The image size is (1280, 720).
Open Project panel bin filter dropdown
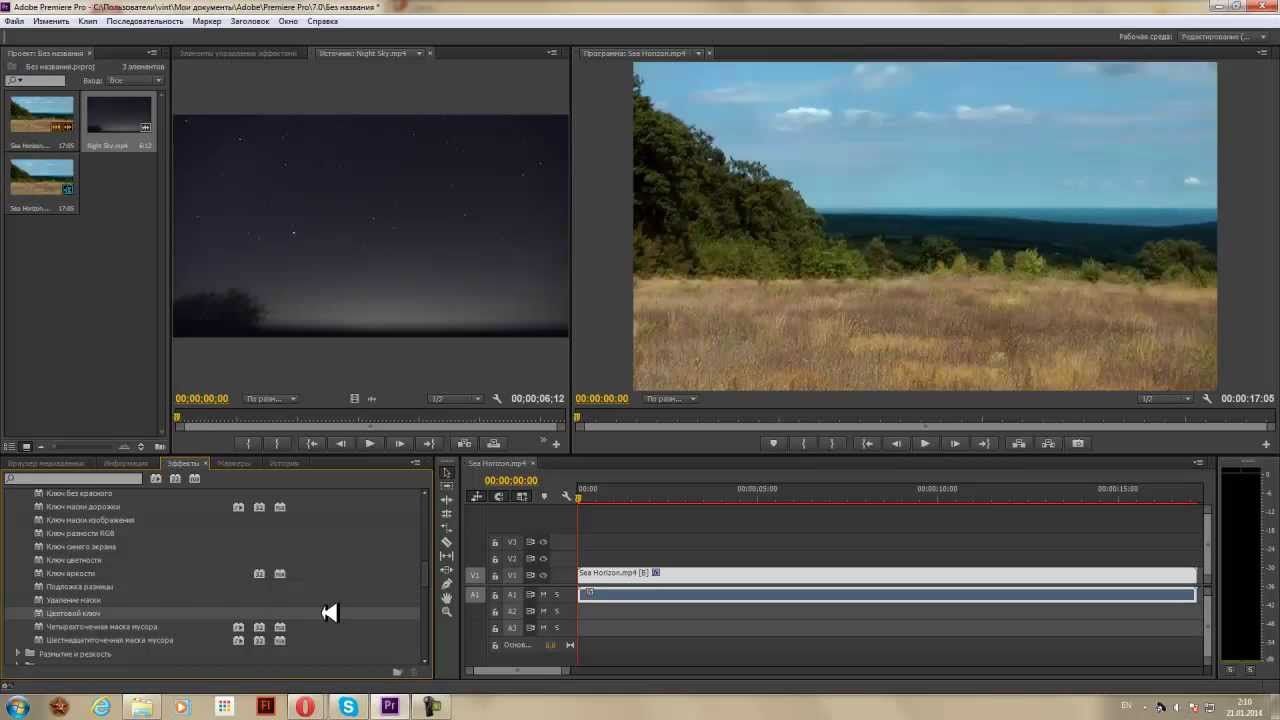(x=135, y=80)
